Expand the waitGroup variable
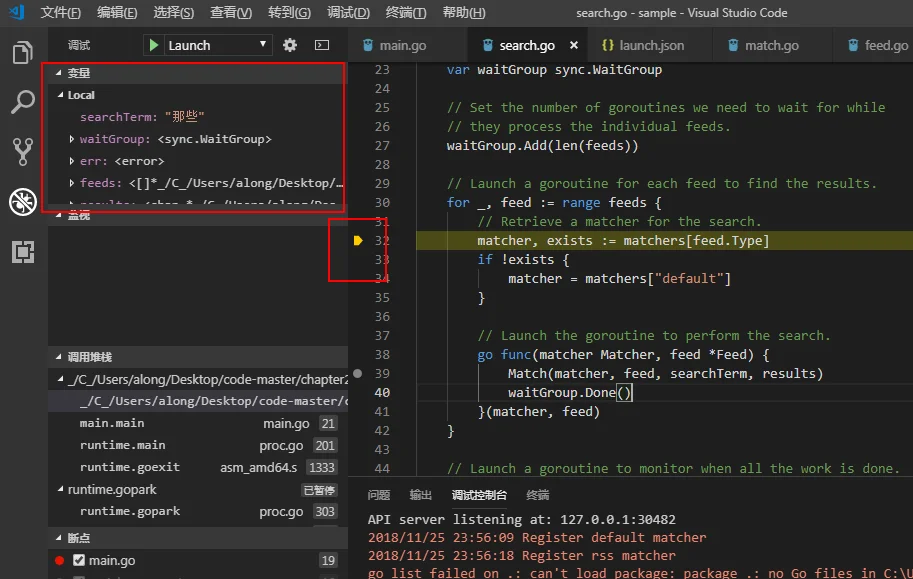913x579 pixels. [72, 139]
